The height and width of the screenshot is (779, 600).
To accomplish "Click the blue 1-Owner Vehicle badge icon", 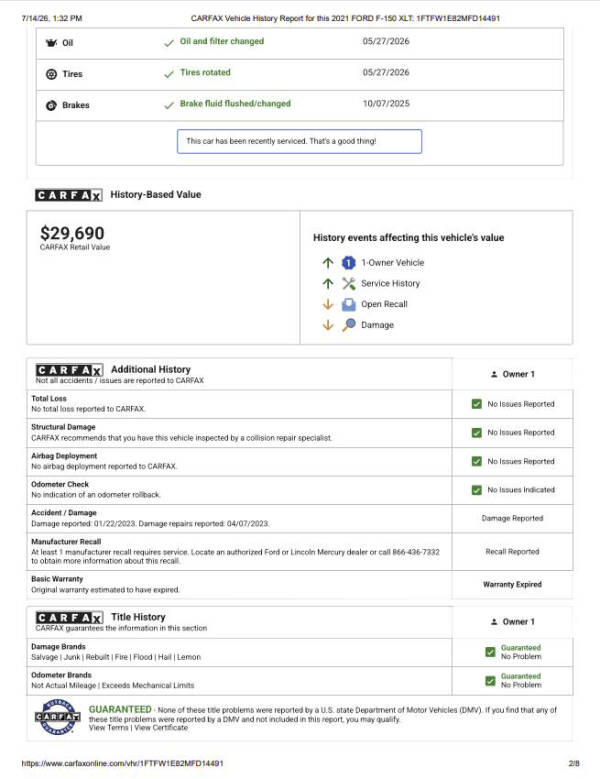I will point(349,262).
